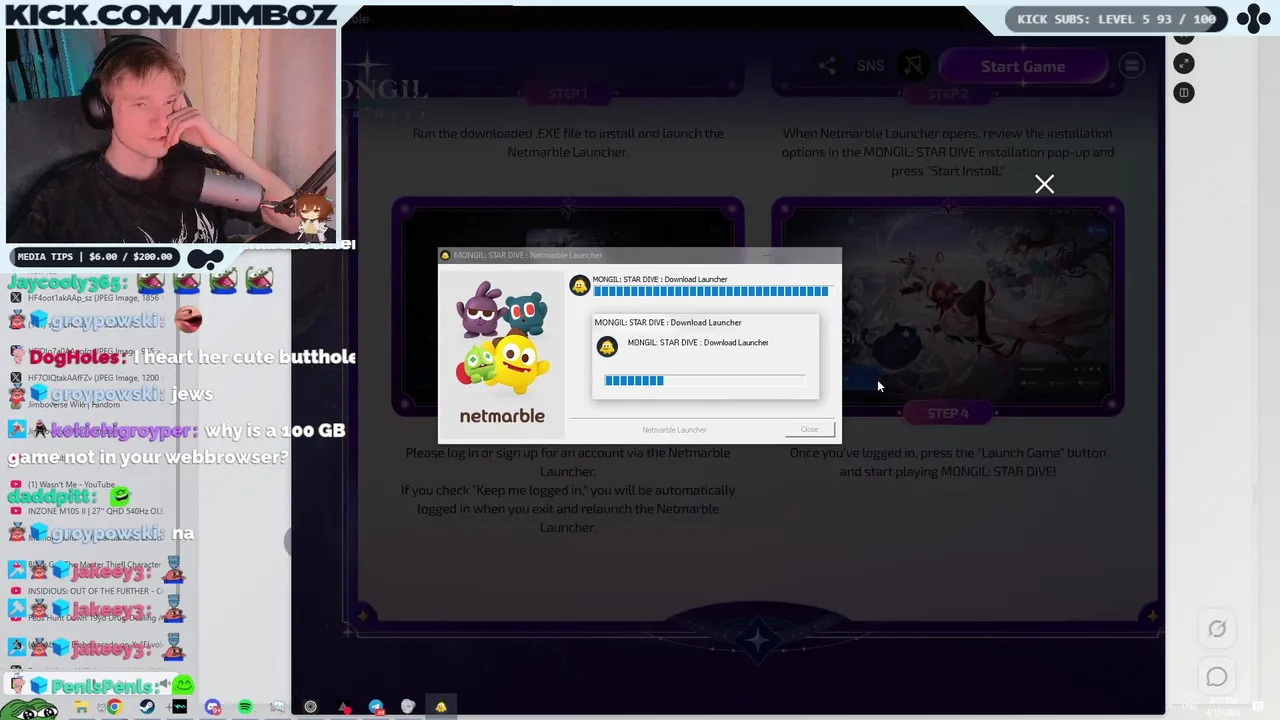Click the Close button in Netmarble Launcher
Screen dimensions: 1280x720
point(809,430)
